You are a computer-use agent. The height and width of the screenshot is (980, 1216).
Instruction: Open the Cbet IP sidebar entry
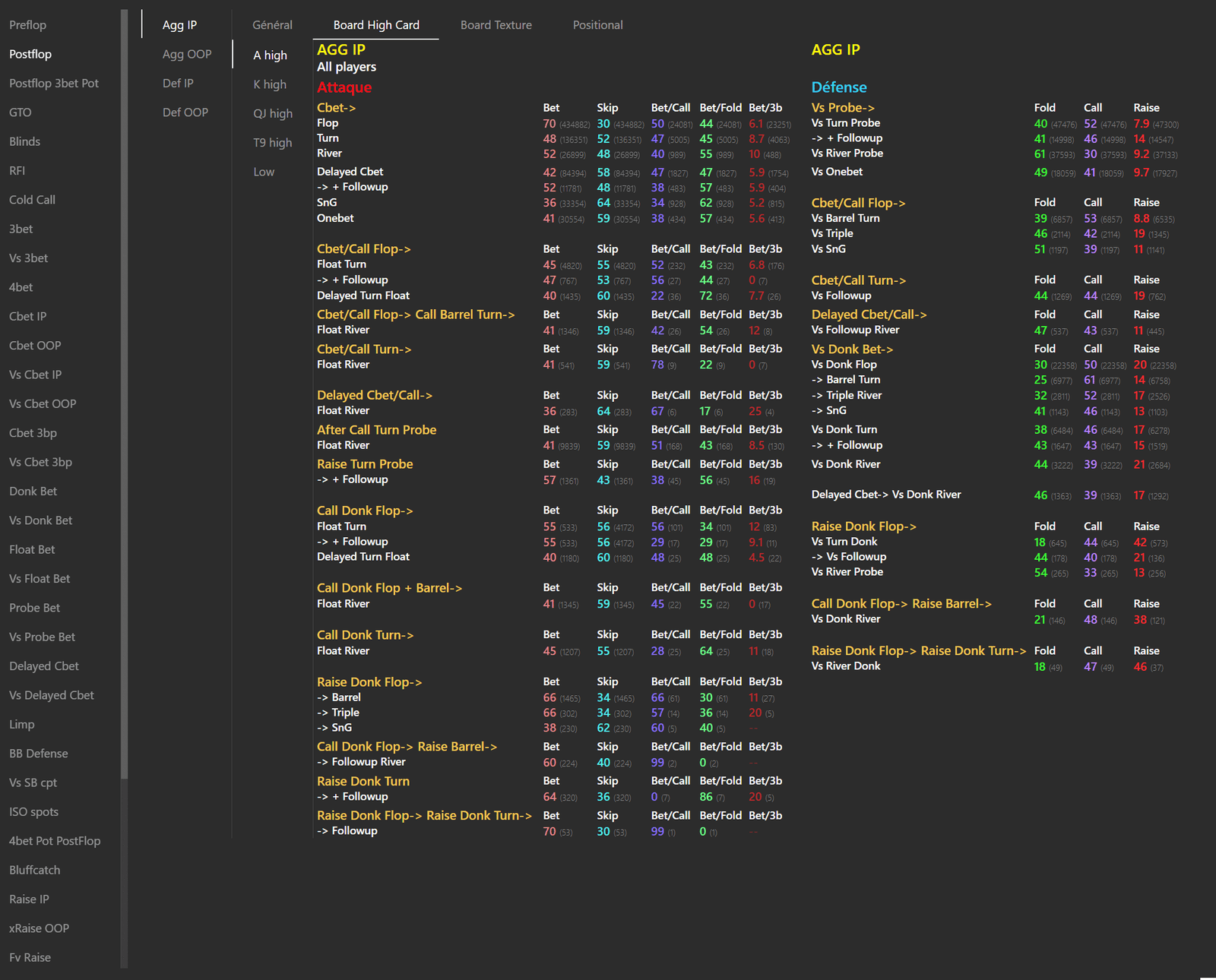pyautogui.click(x=27, y=316)
